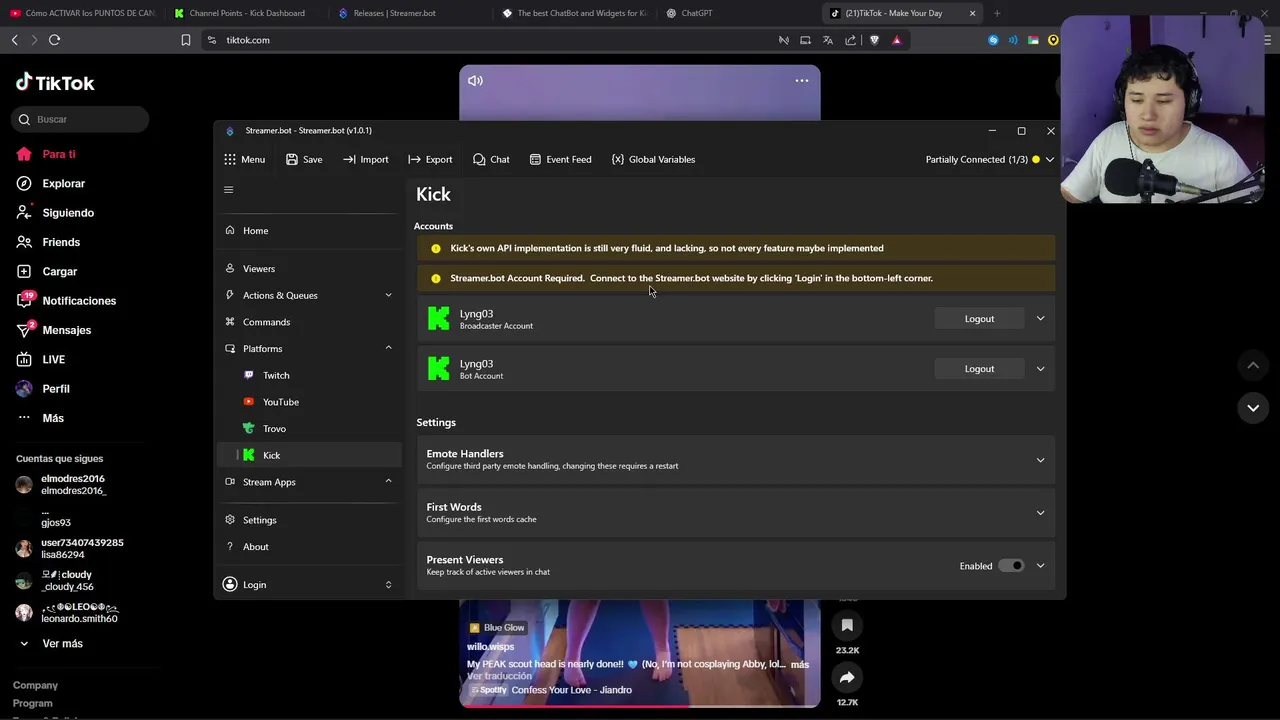Open Settings in Streamer.bot sidebar
The width and height of the screenshot is (1280, 720).
(308, 520)
